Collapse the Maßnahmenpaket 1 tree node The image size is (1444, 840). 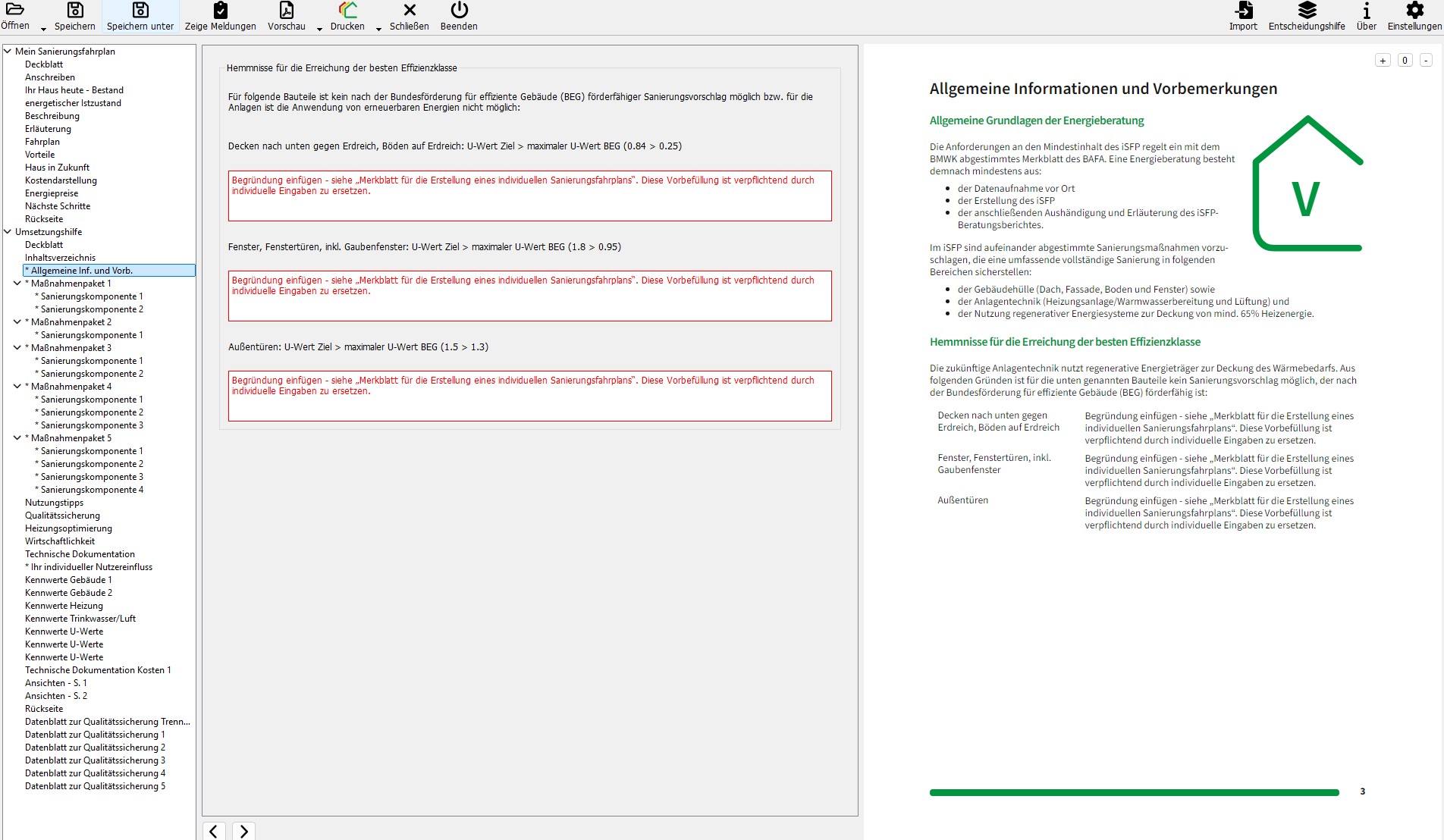click(x=17, y=284)
